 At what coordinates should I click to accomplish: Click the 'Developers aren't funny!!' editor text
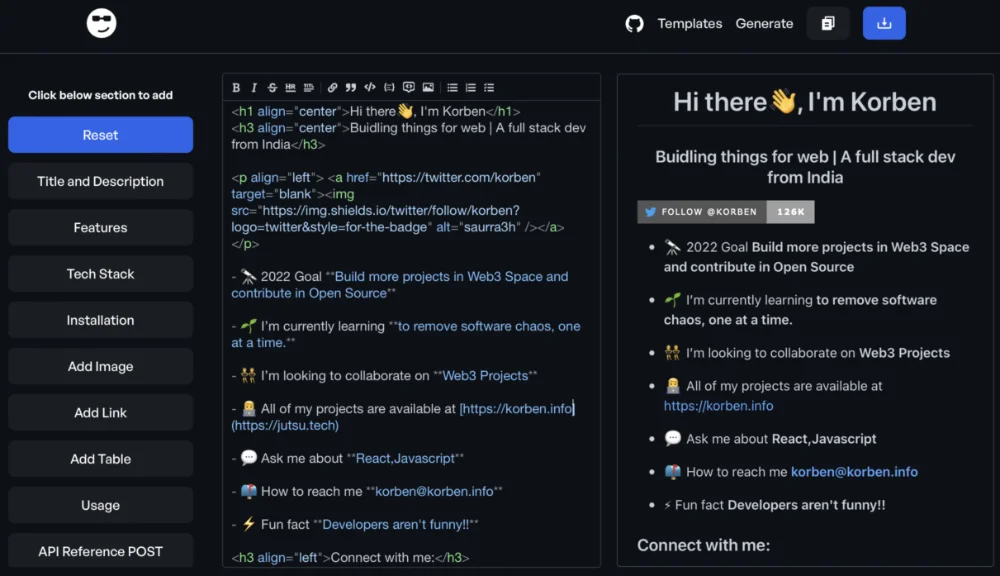coord(395,524)
